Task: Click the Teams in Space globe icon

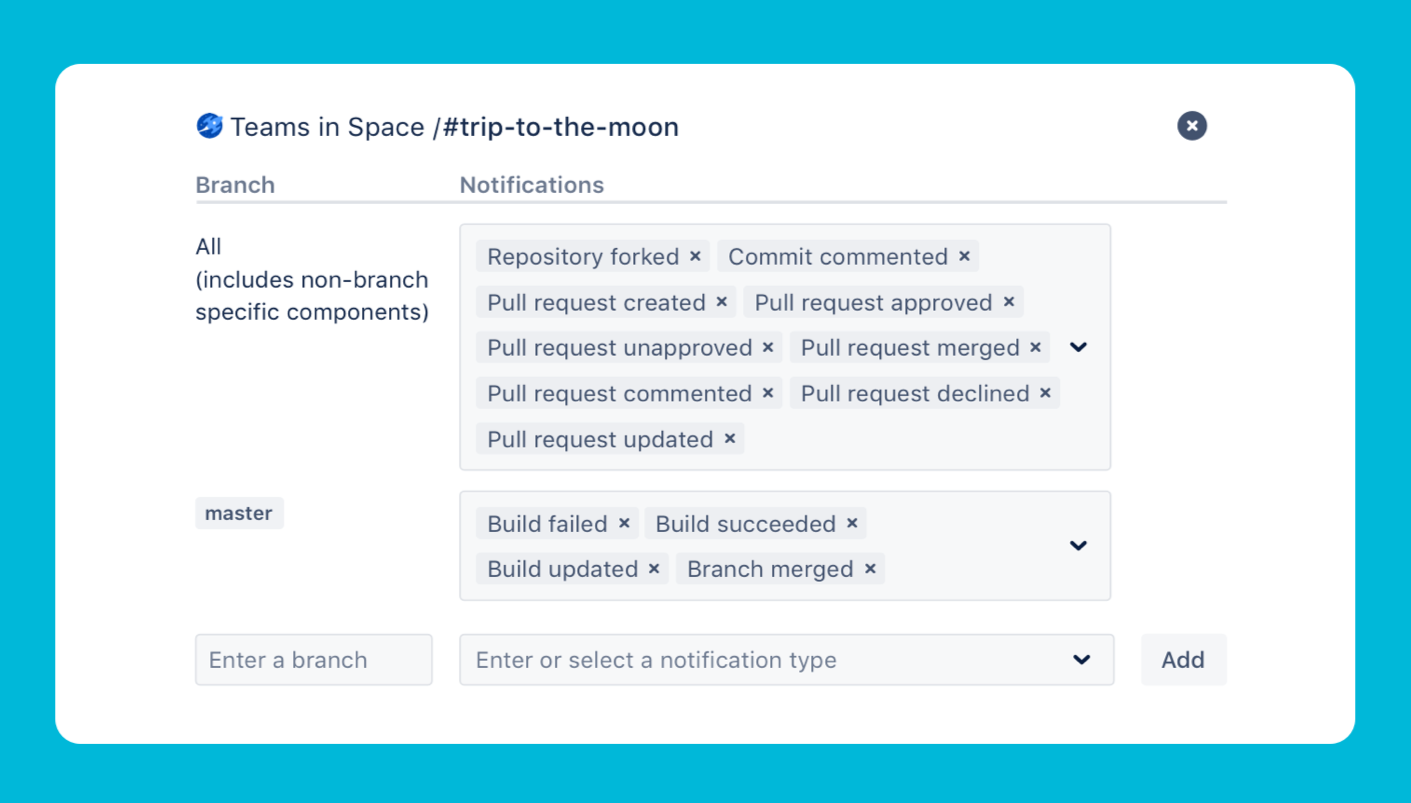Action: pos(209,126)
